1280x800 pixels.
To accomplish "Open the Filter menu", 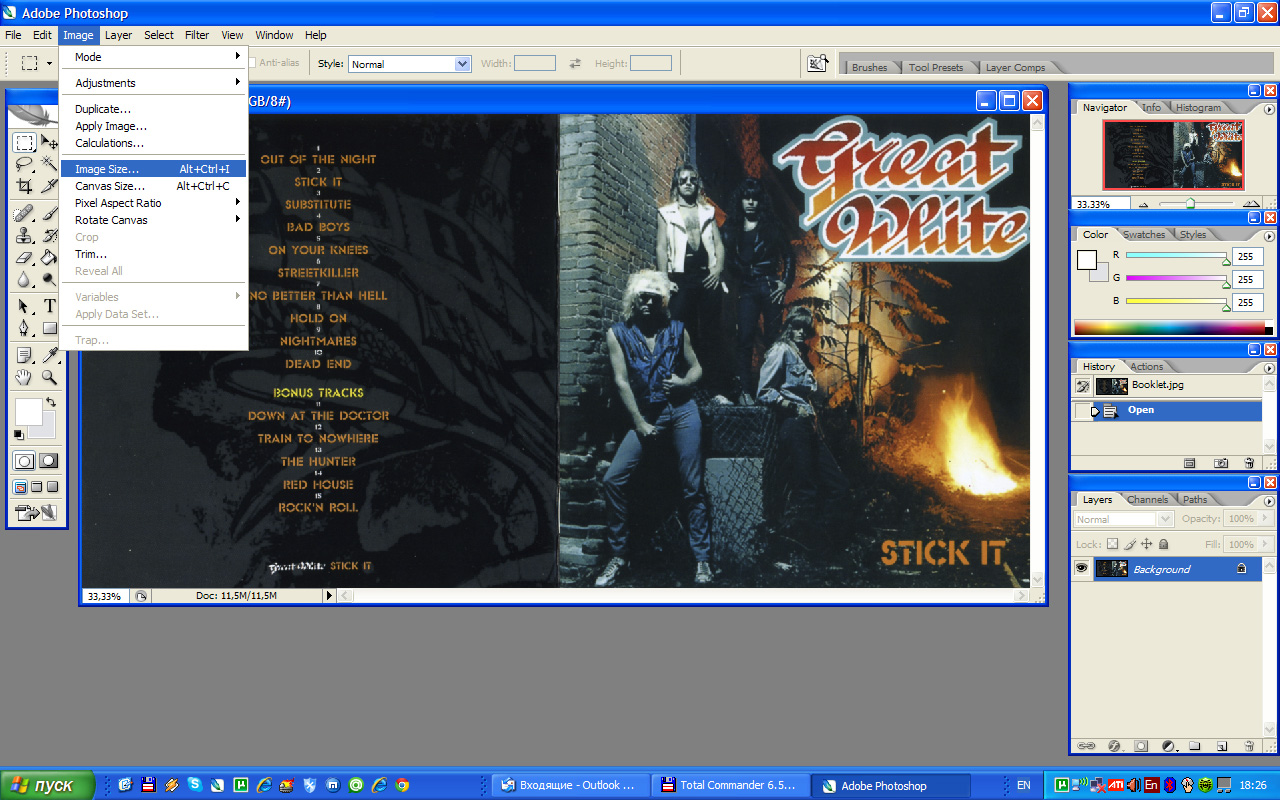I will click(197, 35).
